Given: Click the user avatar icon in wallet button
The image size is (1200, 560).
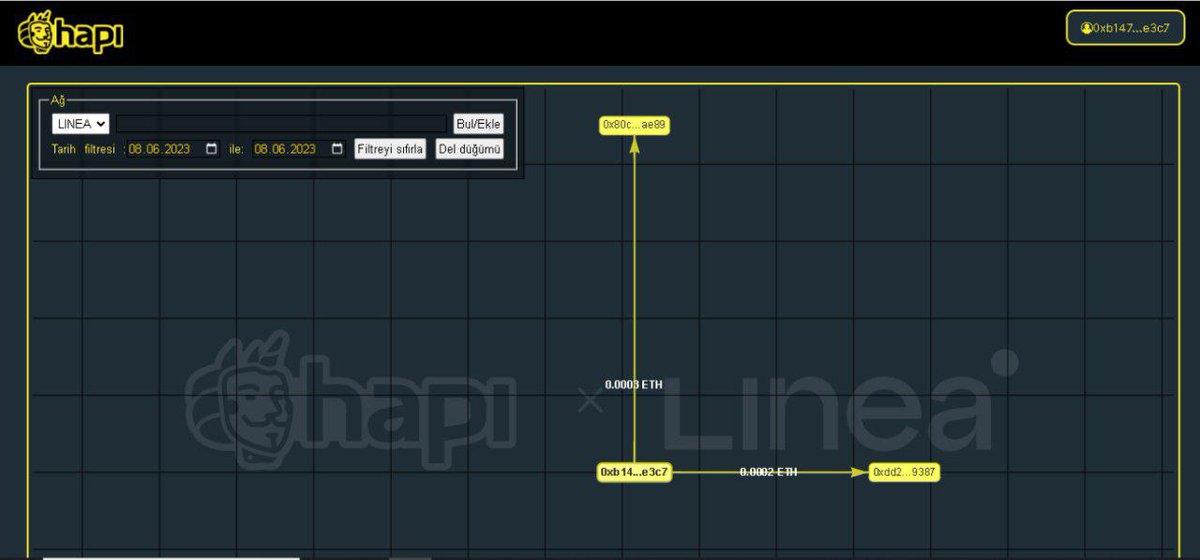Looking at the screenshot, I should (x=1085, y=28).
